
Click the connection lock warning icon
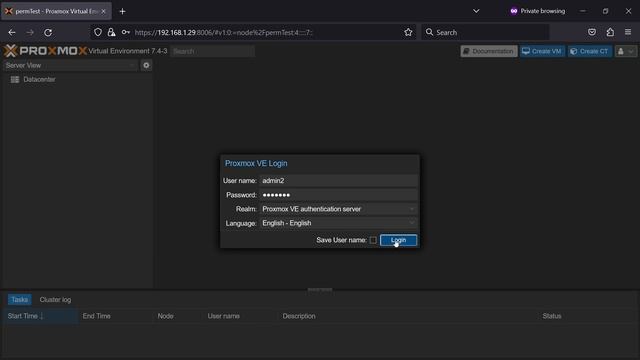point(111,32)
